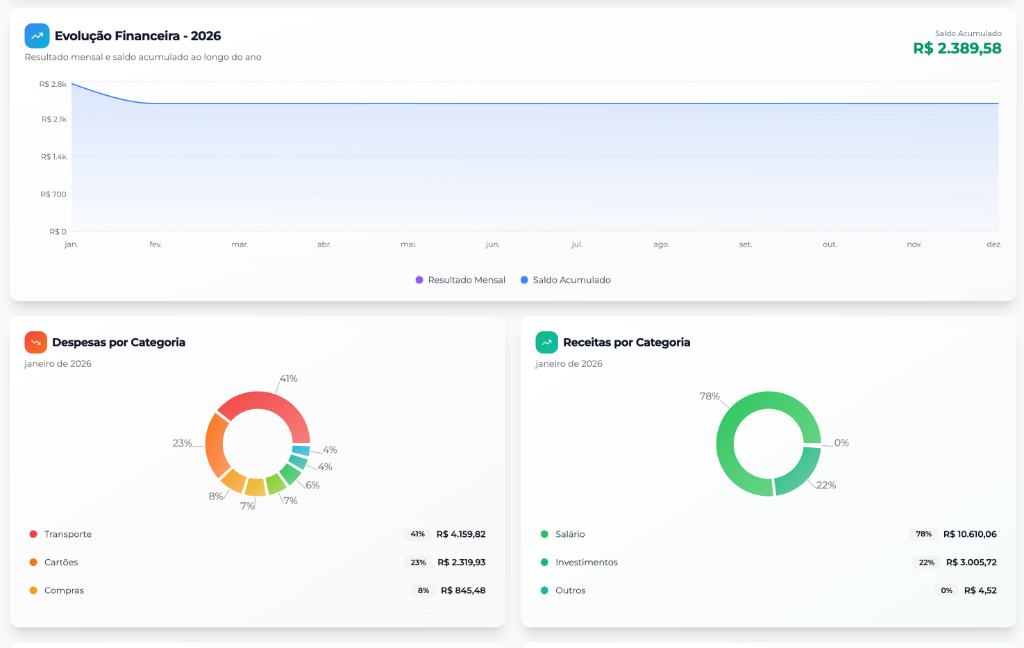Toggle the Saldo Acumulado legend item
The height and width of the screenshot is (648, 1024).
566,280
